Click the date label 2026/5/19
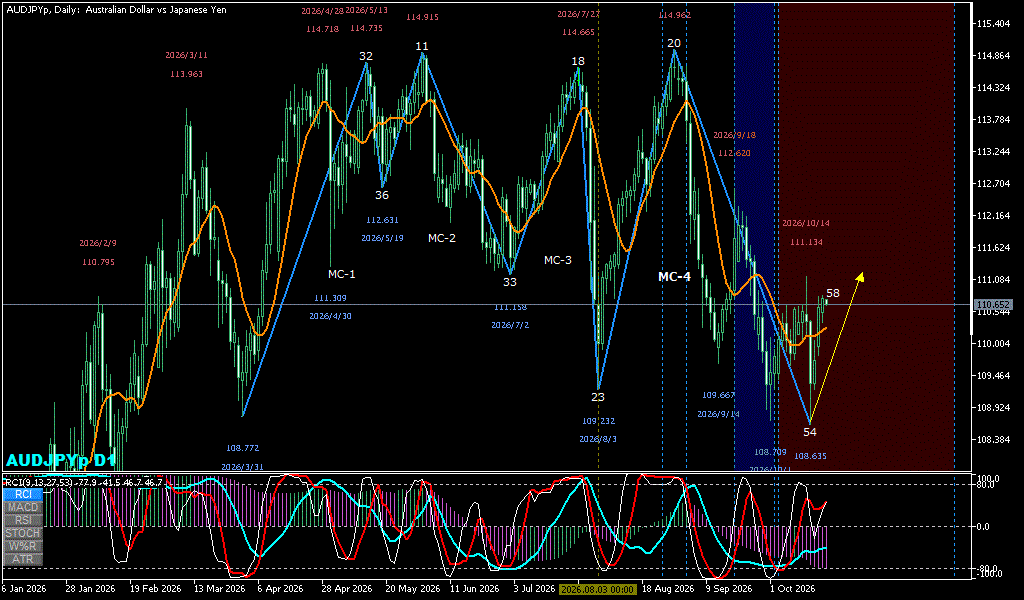Screen dimensions: 1024x600 tap(382, 238)
